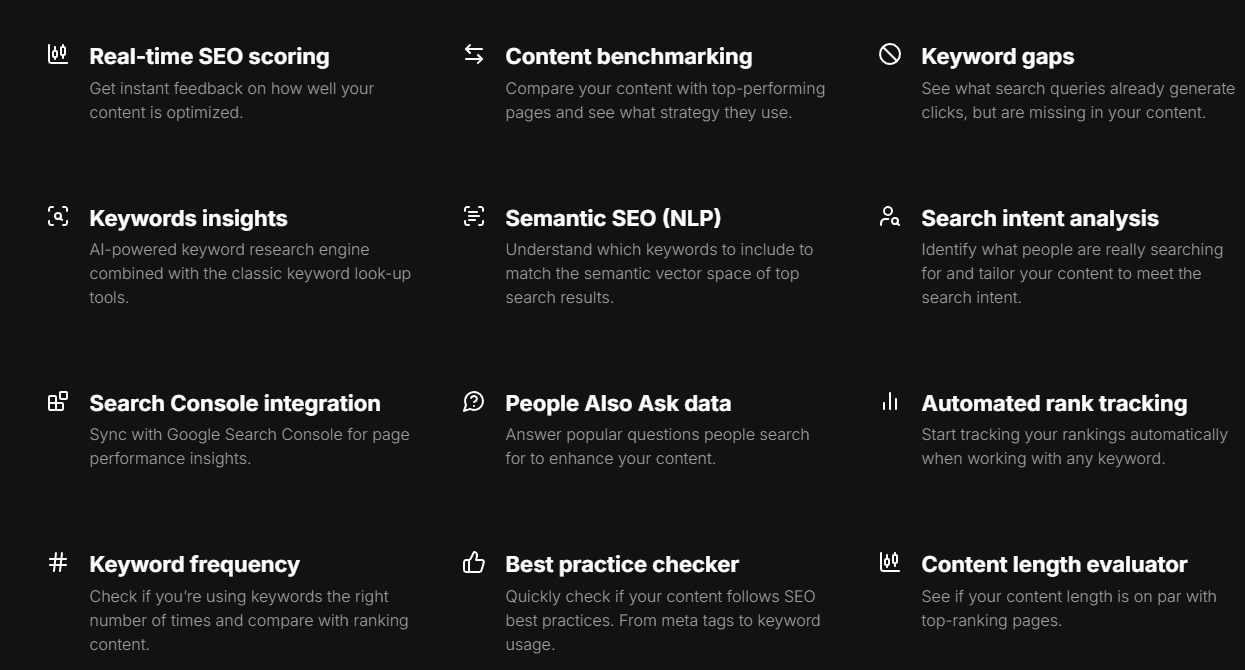Open the Content benchmarking heading
The width and height of the screenshot is (1245, 670).
pyautogui.click(x=629, y=57)
